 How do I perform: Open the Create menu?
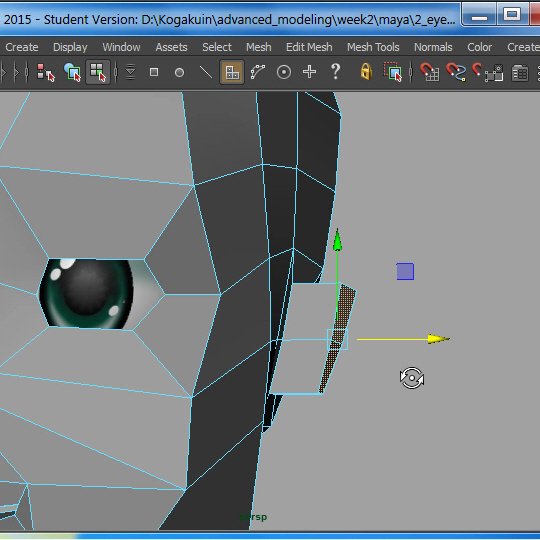pyautogui.click(x=22, y=47)
